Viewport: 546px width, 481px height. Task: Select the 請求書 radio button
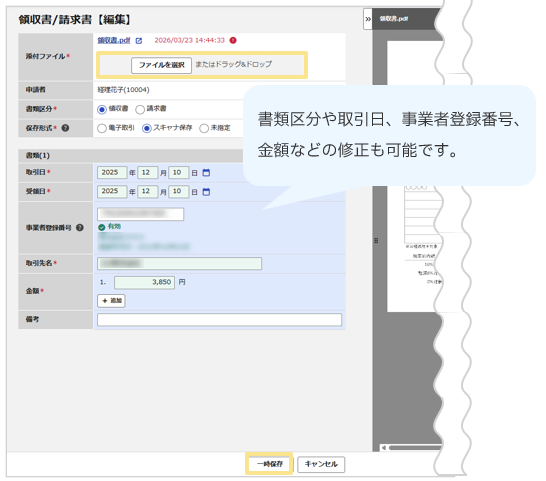[x=140, y=109]
